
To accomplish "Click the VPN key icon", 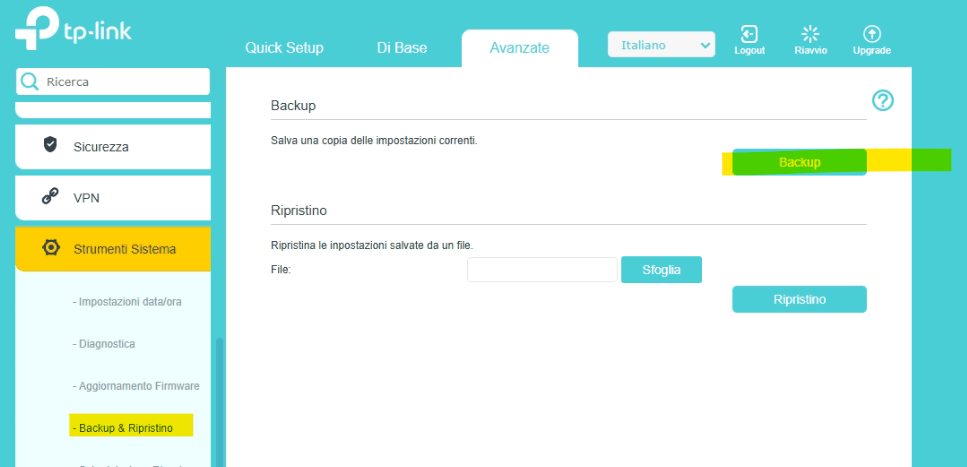I will [x=50, y=197].
